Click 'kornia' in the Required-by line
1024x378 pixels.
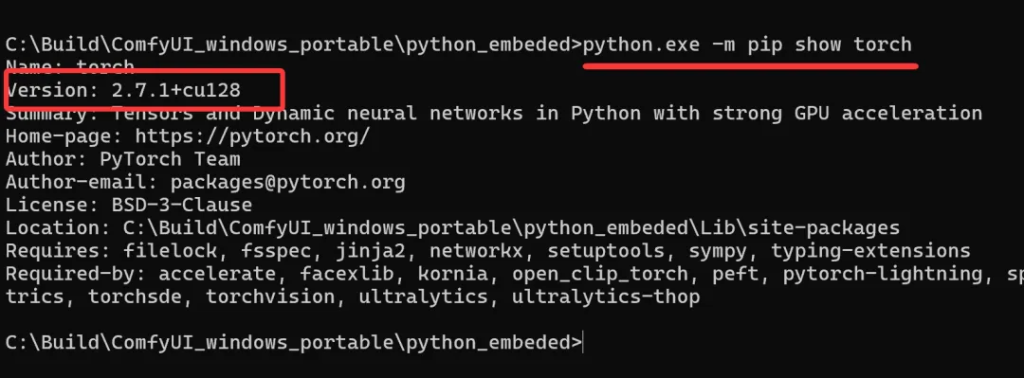pos(453,274)
